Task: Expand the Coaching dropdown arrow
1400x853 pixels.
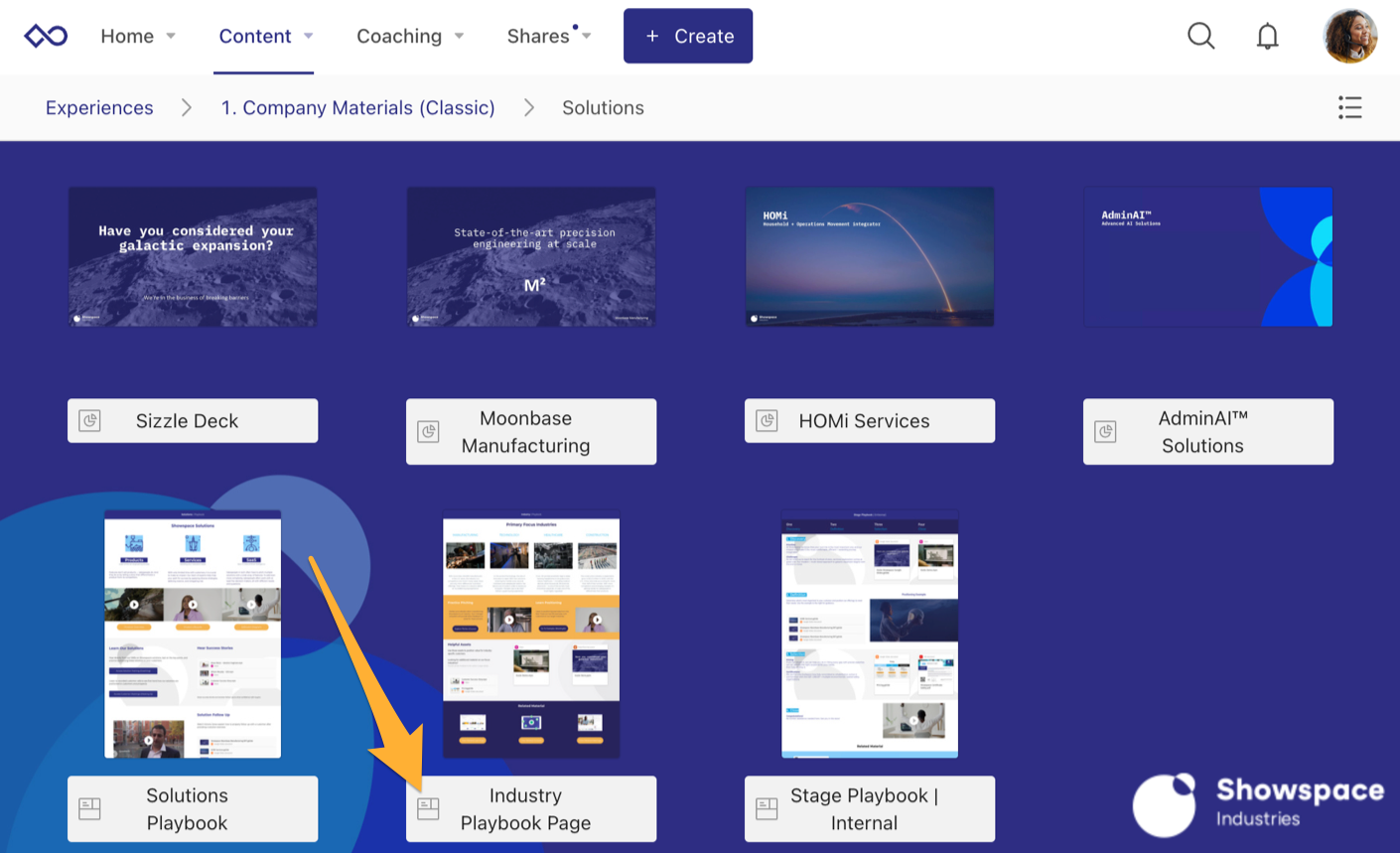Action: point(459,36)
